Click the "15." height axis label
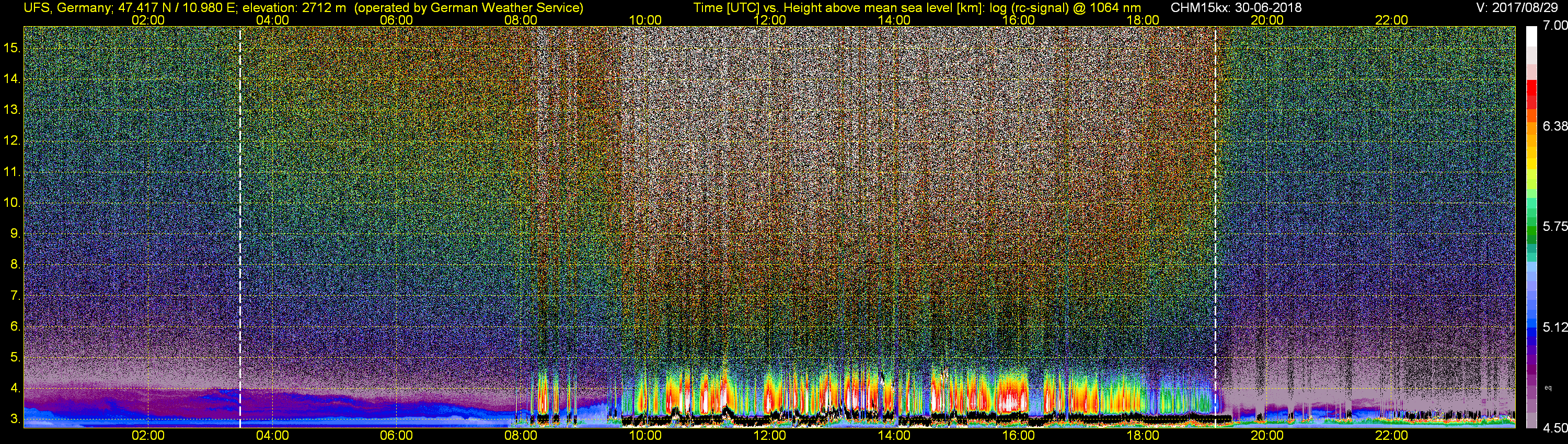Image resolution: width=1568 pixels, height=444 pixels. [12, 48]
